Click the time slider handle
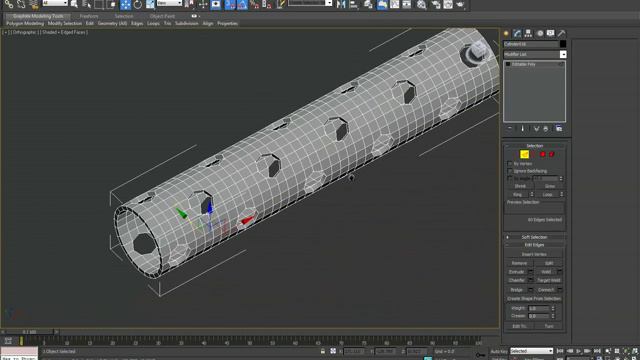The height and width of the screenshot is (360, 640). 29,332
